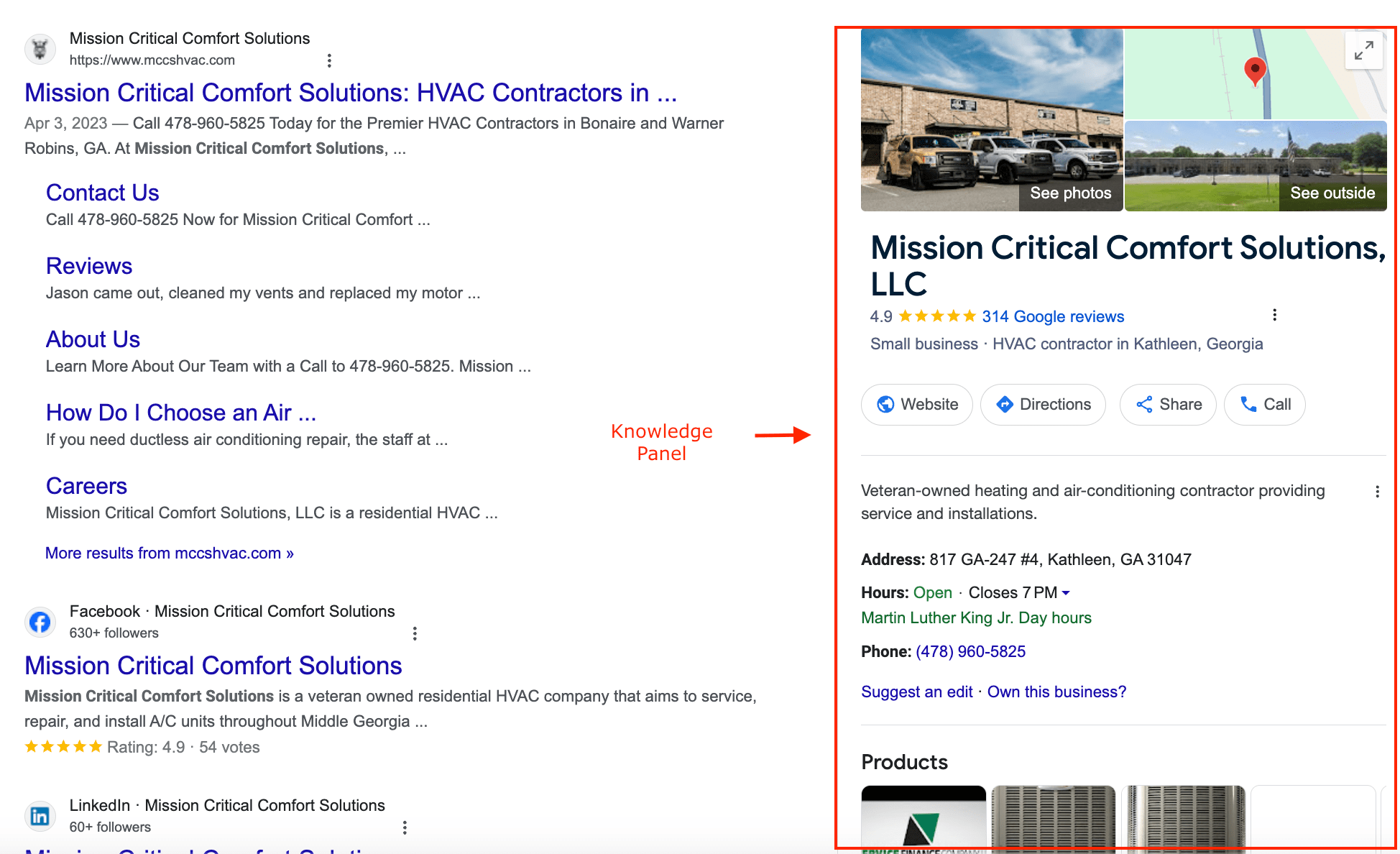This screenshot has width=1400, height=854.
Task: Click the Facebook logo icon
Action: [x=40, y=622]
